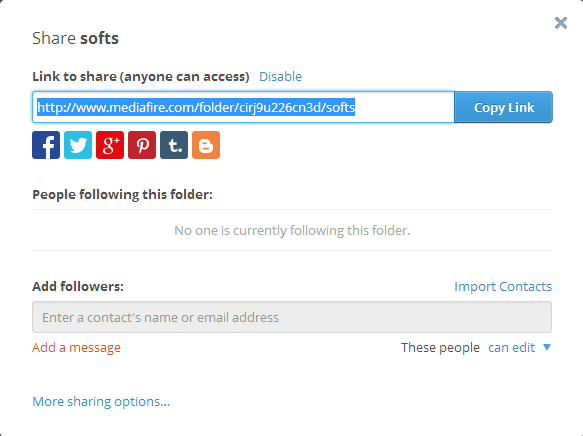This screenshot has height=436, width=583.
Task: Click the 'No one is currently following' message
Action: pyautogui.click(x=292, y=230)
